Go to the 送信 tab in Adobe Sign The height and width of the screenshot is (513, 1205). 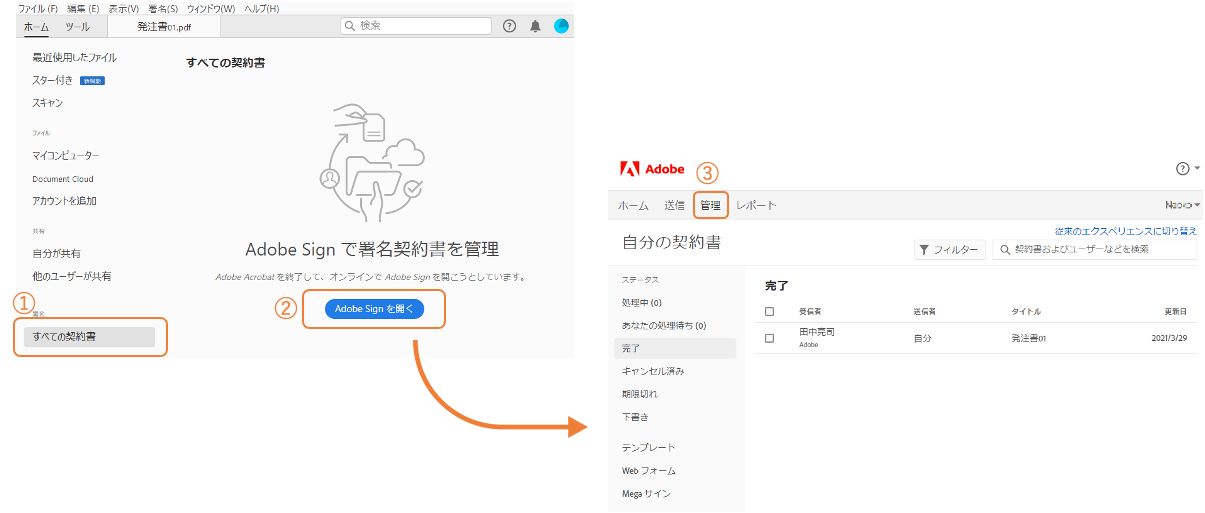pos(674,205)
